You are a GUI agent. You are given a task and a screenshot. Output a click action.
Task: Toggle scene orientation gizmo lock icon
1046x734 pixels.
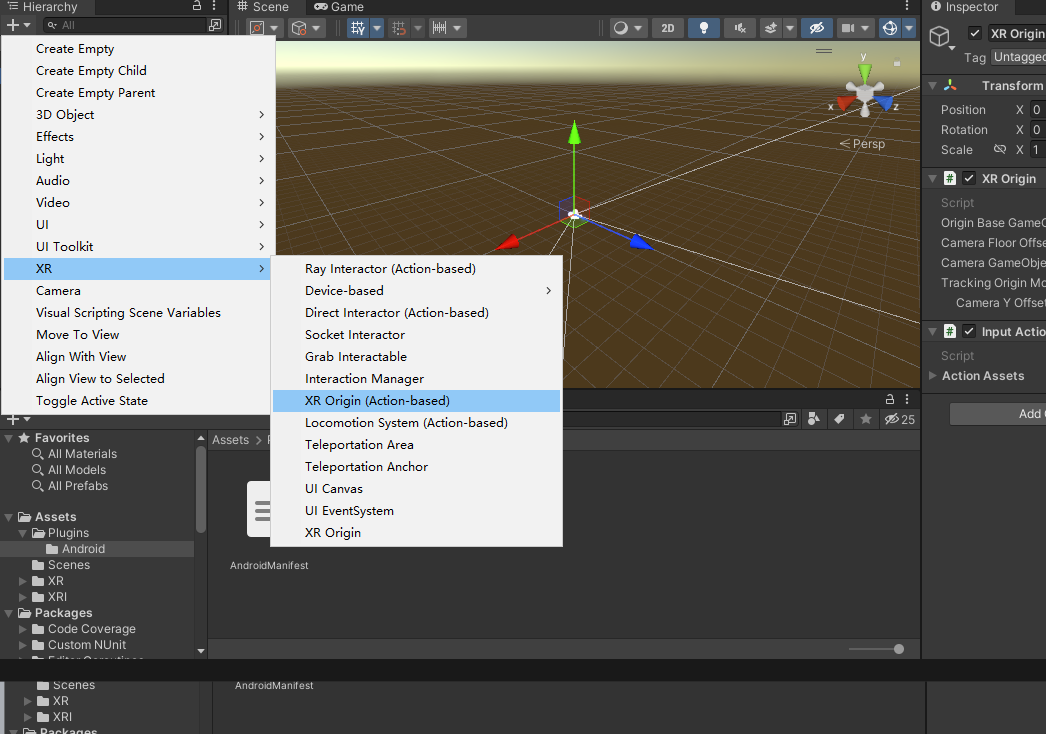pyautogui.click(x=897, y=63)
